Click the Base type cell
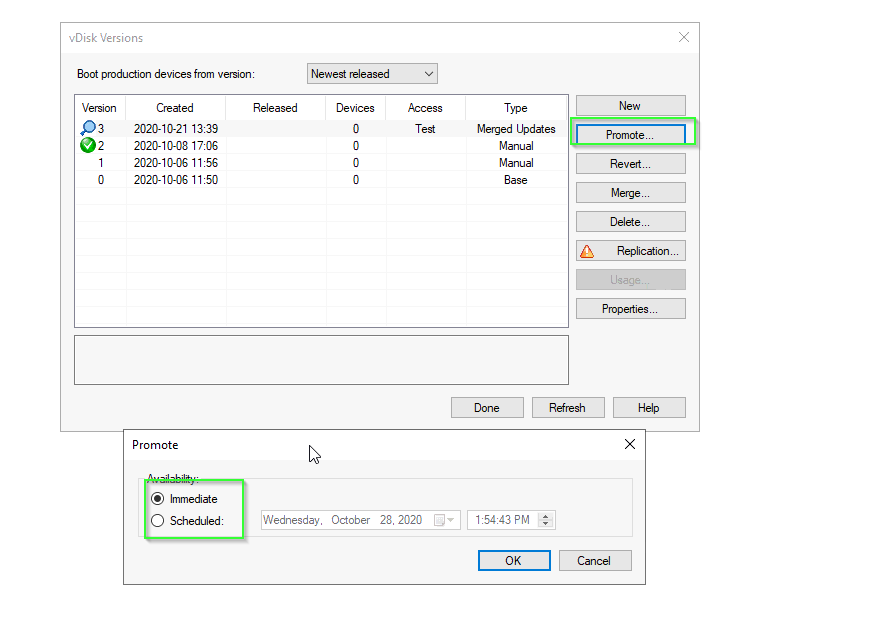This screenshot has height=635, width=882. tap(516, 180)
